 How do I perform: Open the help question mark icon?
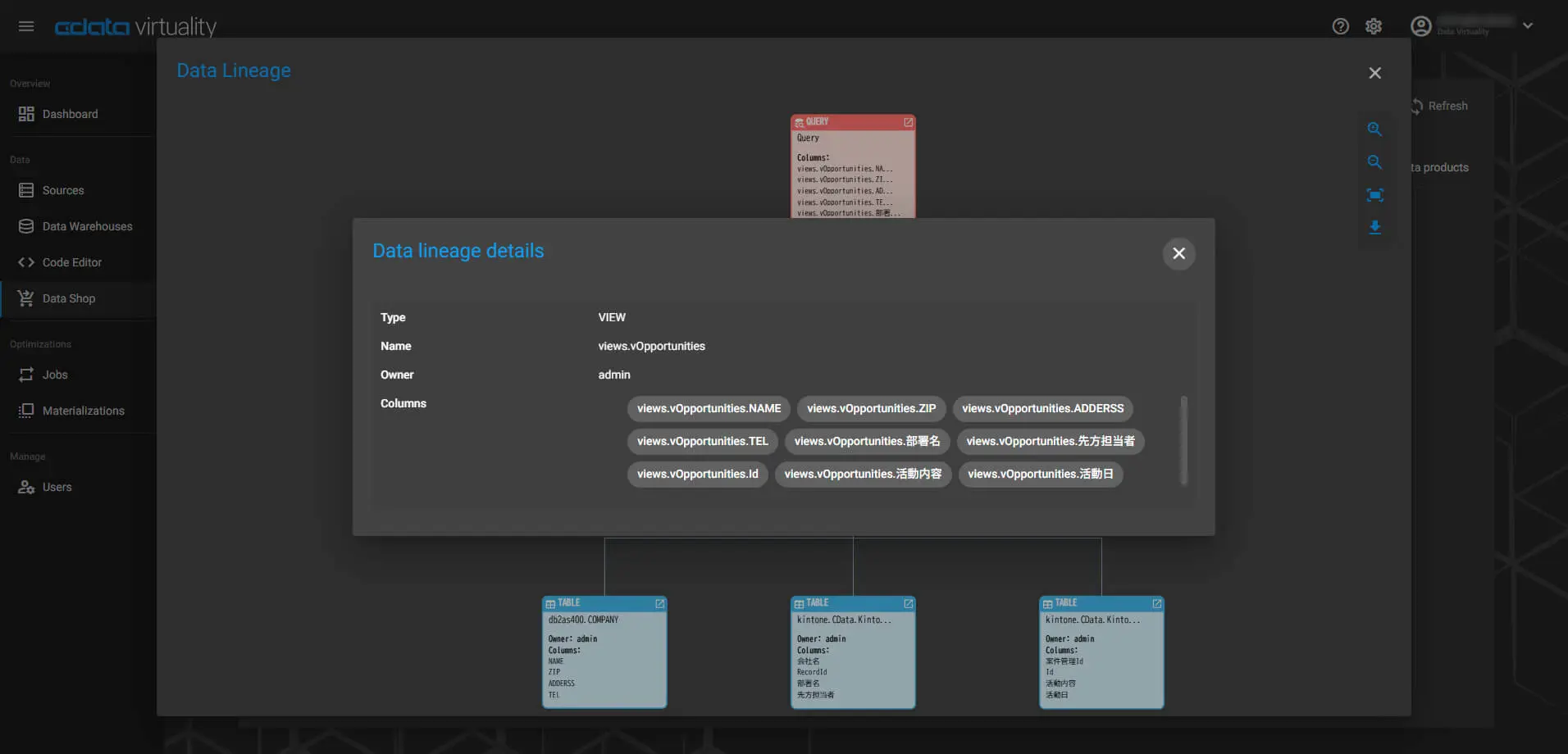(1340, 26)
